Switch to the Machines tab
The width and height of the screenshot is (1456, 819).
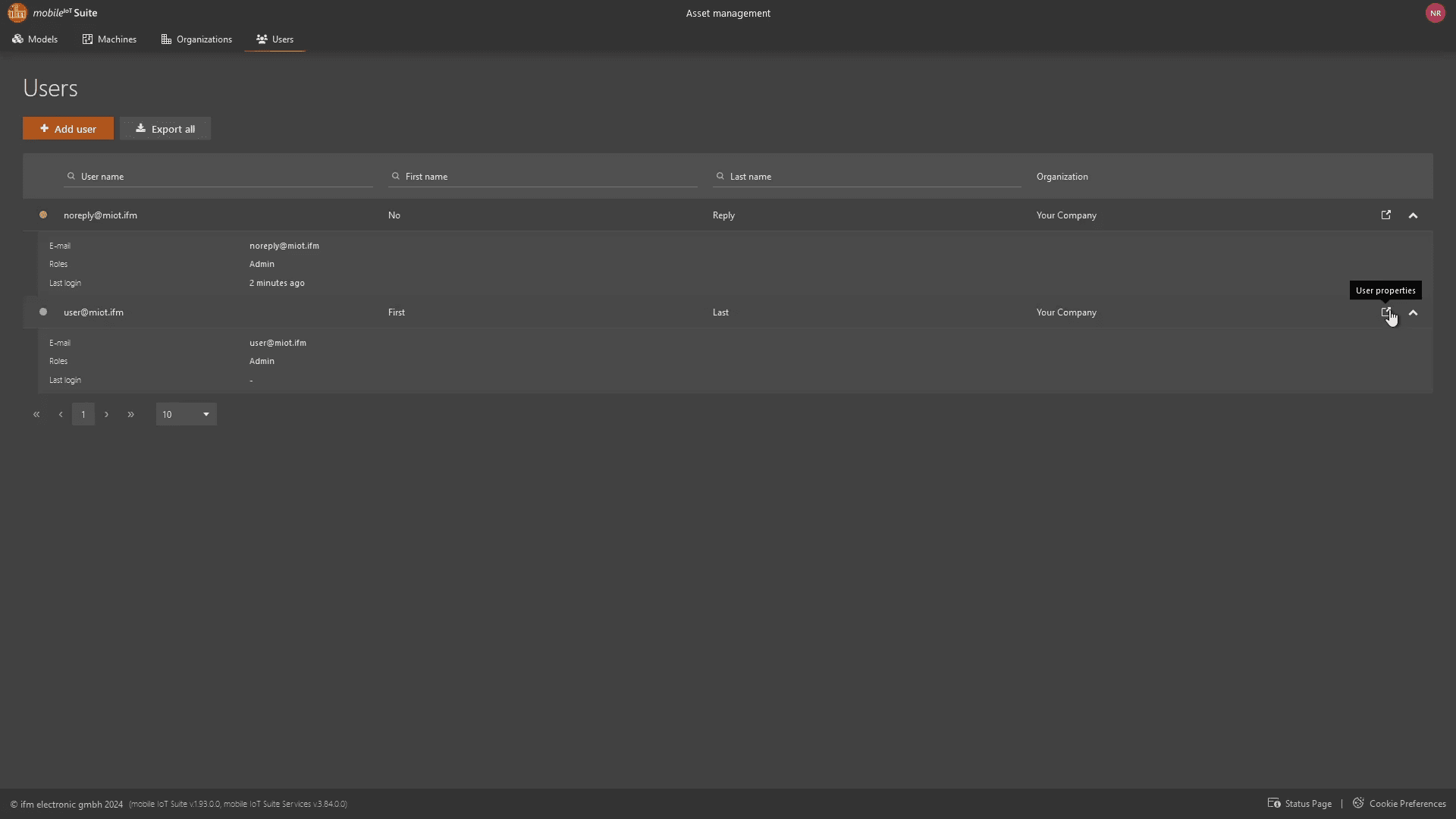coord(109,39)
